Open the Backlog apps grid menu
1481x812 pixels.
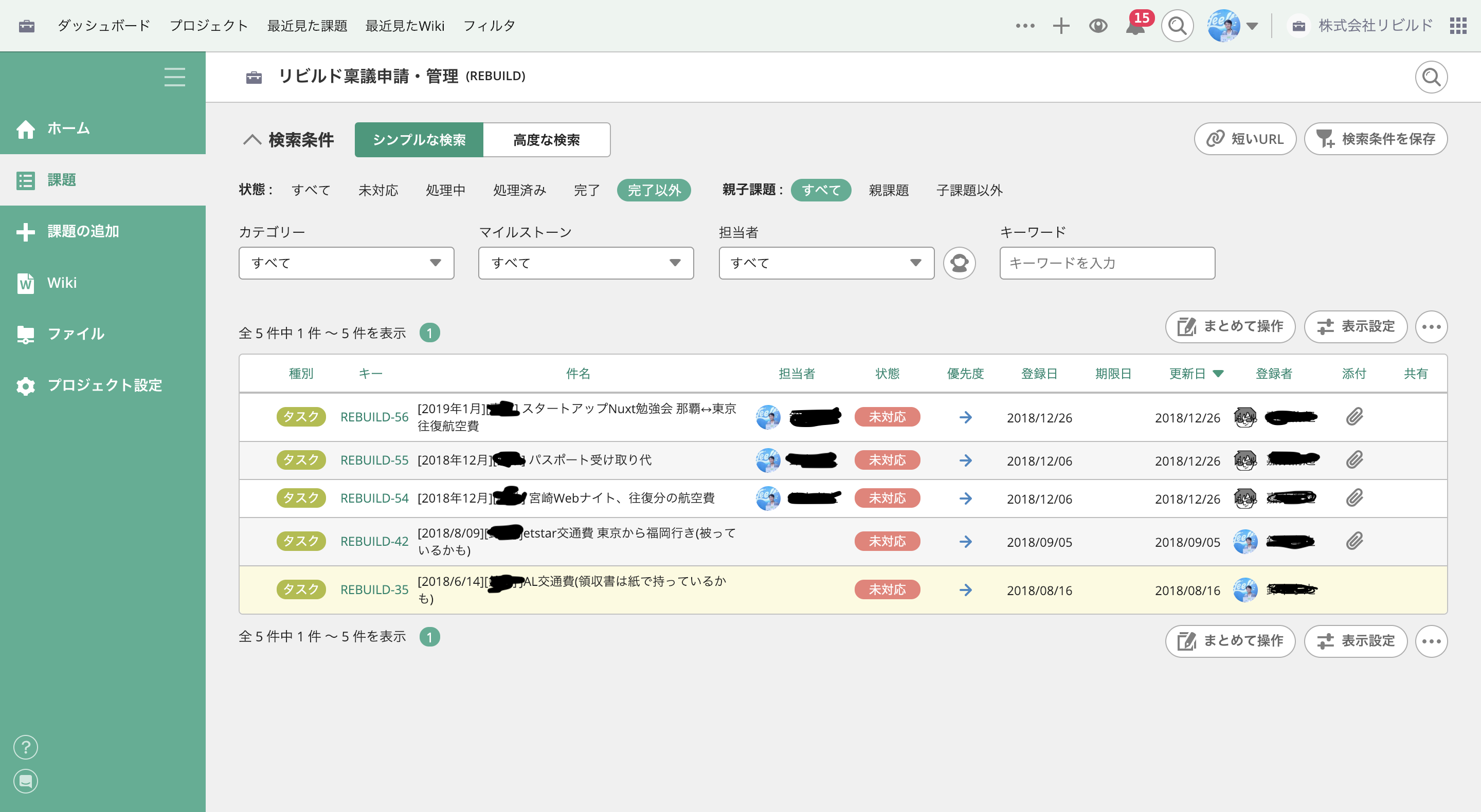pyautogui.click(x=1458, y=26)
